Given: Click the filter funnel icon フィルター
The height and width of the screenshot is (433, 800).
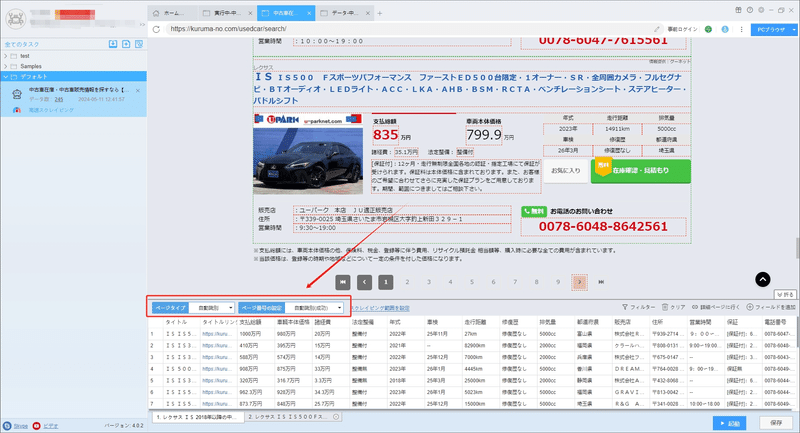Looking at the screenshot, I should click(x=625, y=307).
